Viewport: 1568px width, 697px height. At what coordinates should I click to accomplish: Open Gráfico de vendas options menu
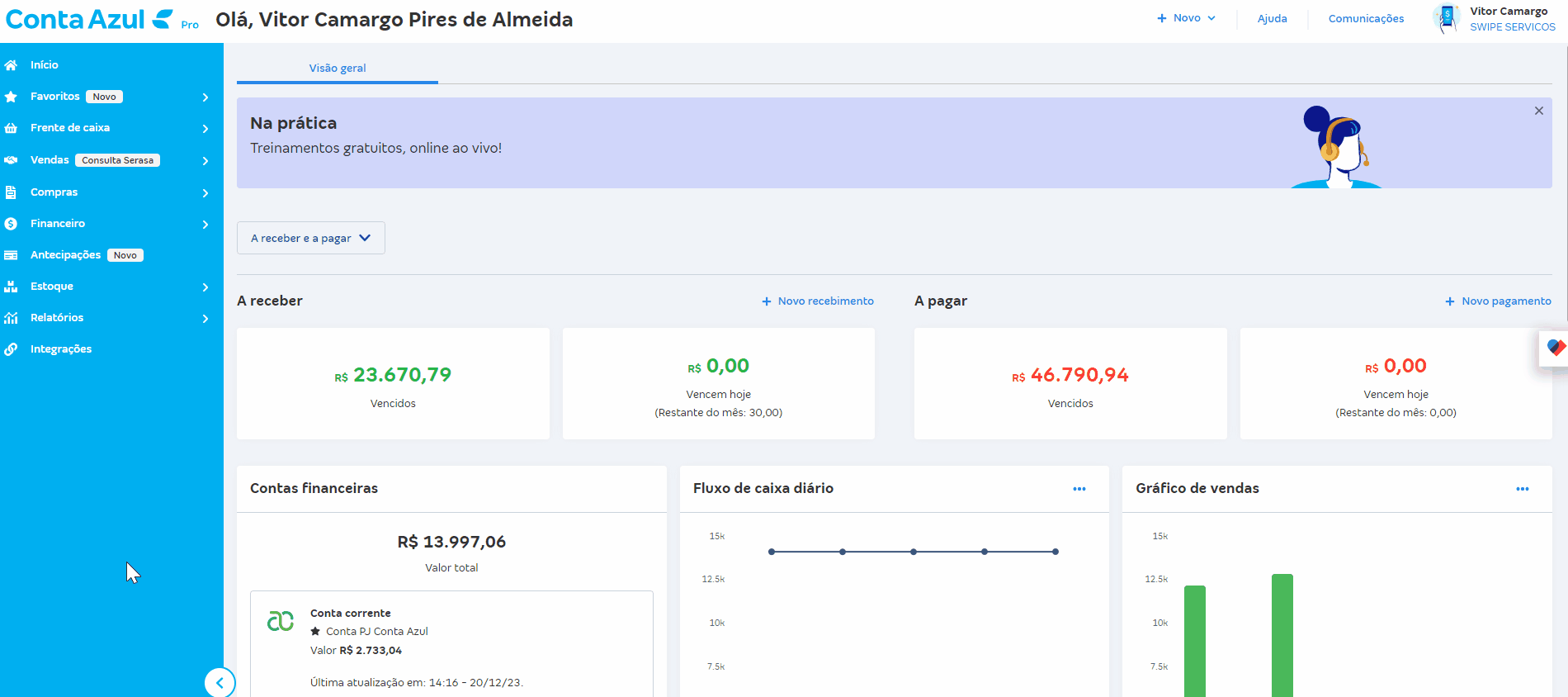pyautogui.click(x=1523, y=489)
